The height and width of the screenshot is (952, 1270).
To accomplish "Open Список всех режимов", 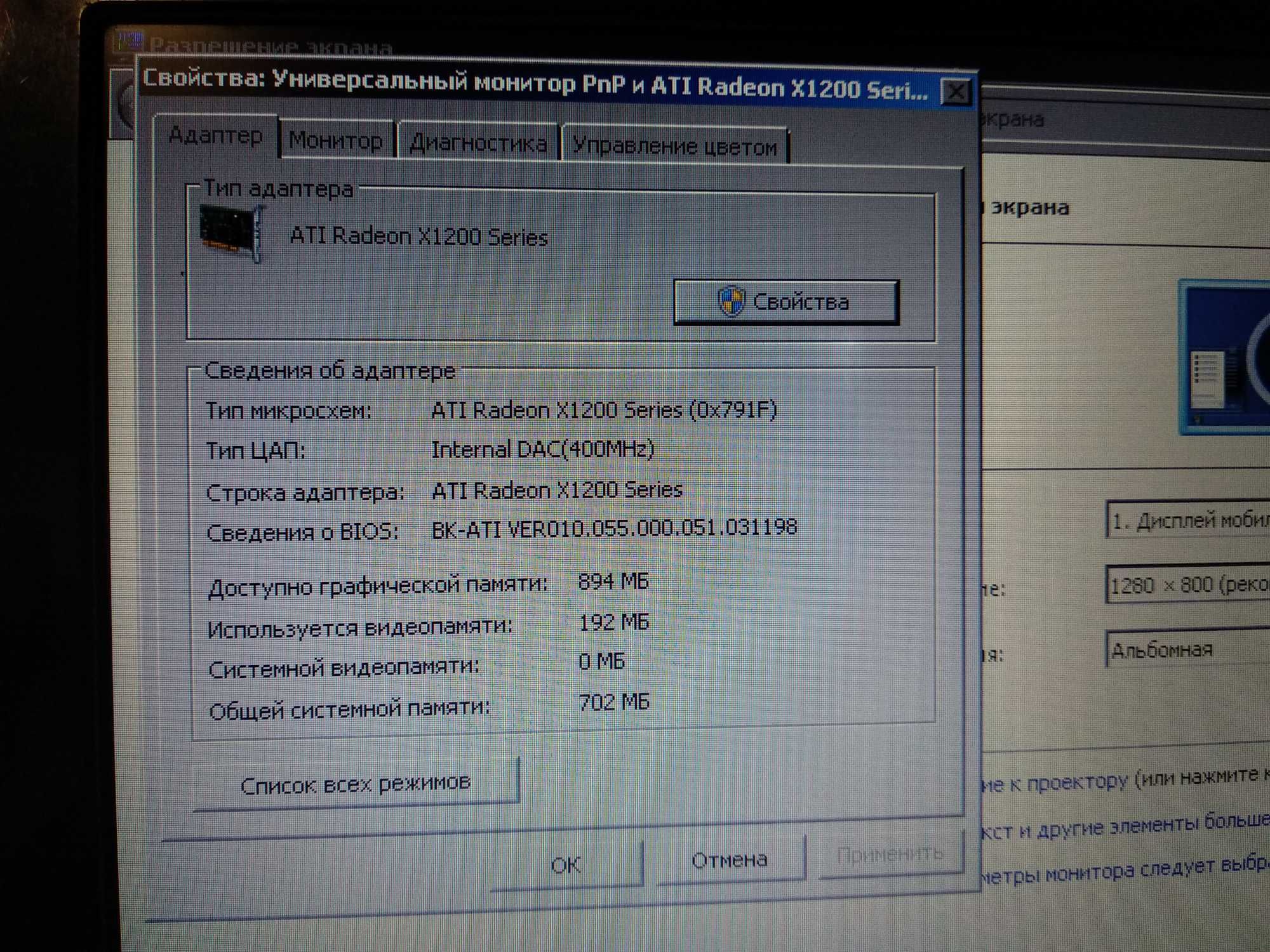I will pyautogui.click(x=356, y=784).
